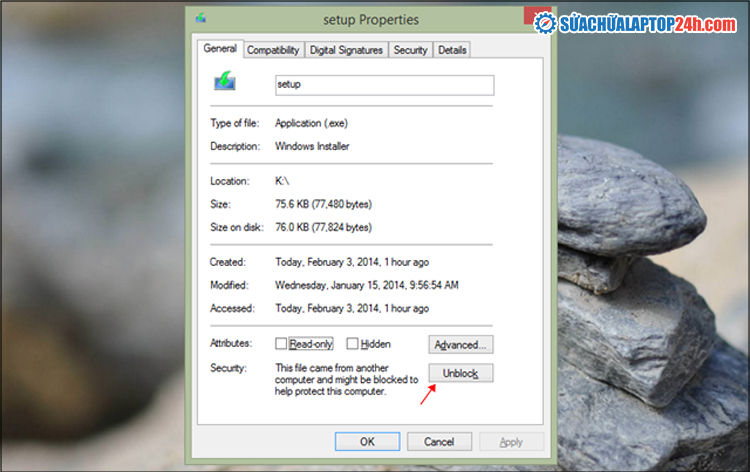The width and height of the screenshot is (750, 472).
Task: Show the Details tab
Action: pyautogui.click(x=452, y=50)
